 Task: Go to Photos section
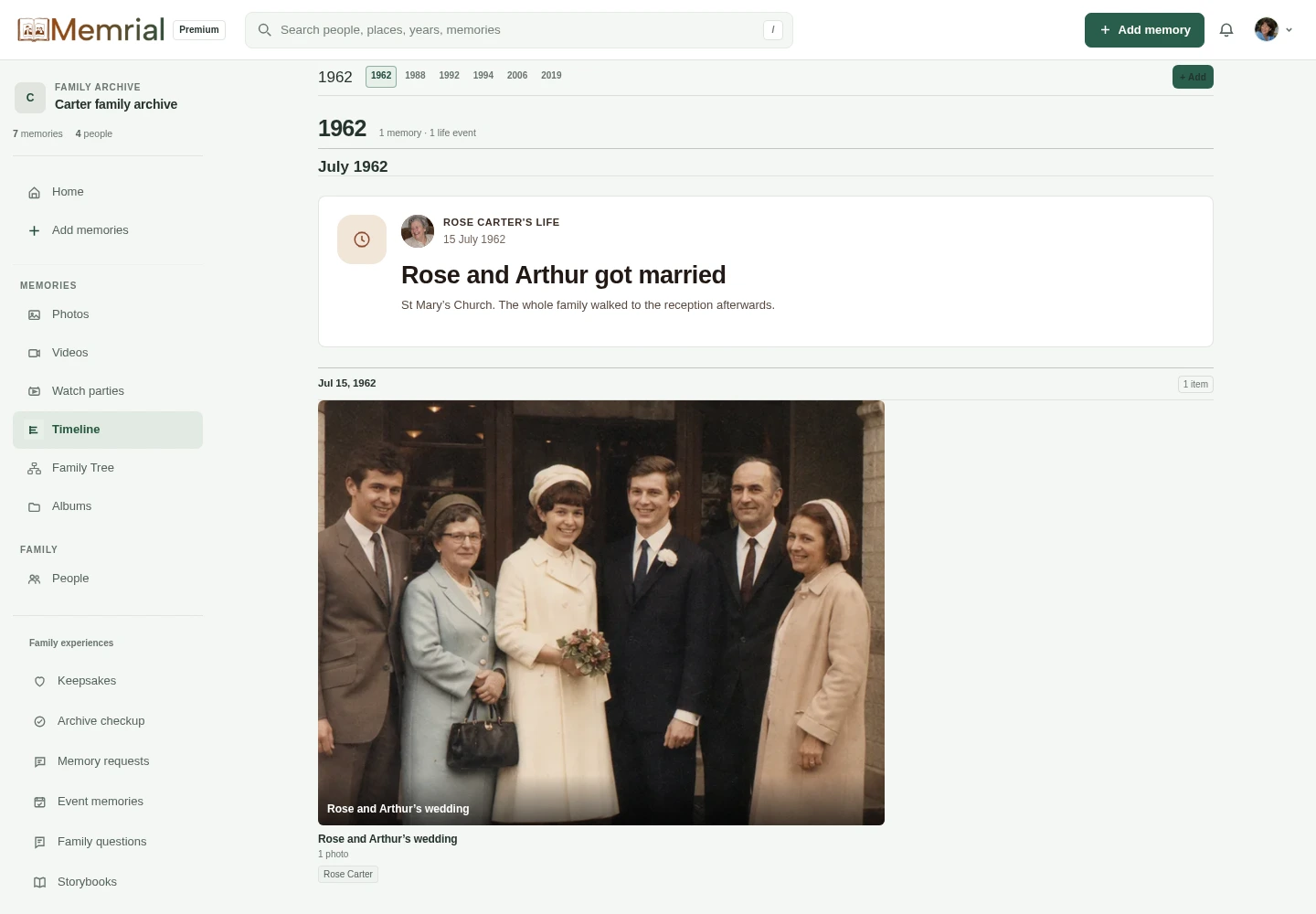(x=108, y=314)
